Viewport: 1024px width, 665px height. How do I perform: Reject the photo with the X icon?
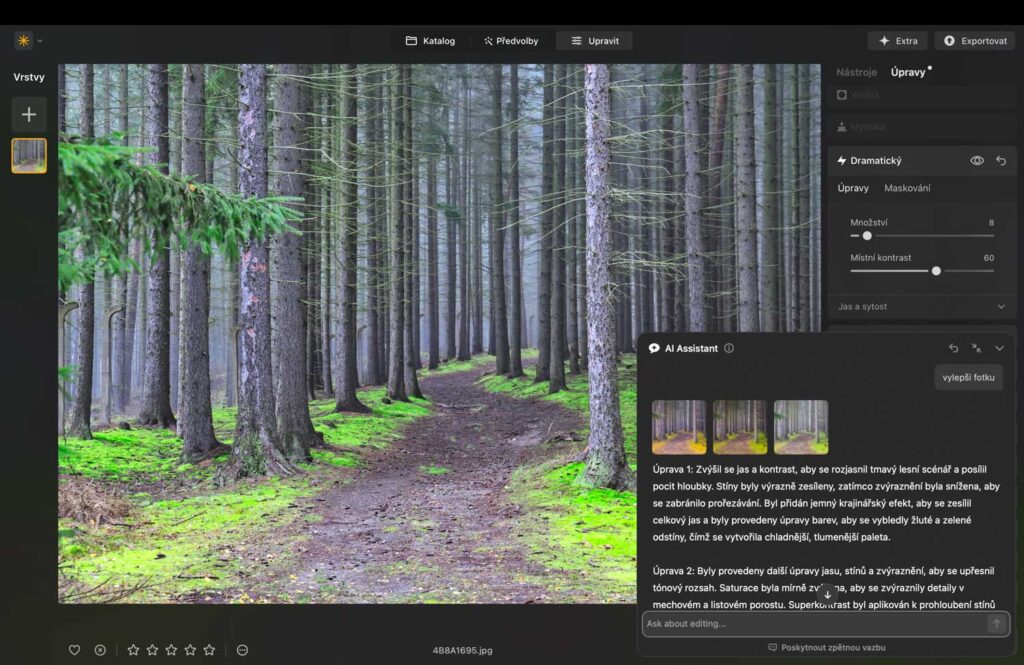coord(99,649)
